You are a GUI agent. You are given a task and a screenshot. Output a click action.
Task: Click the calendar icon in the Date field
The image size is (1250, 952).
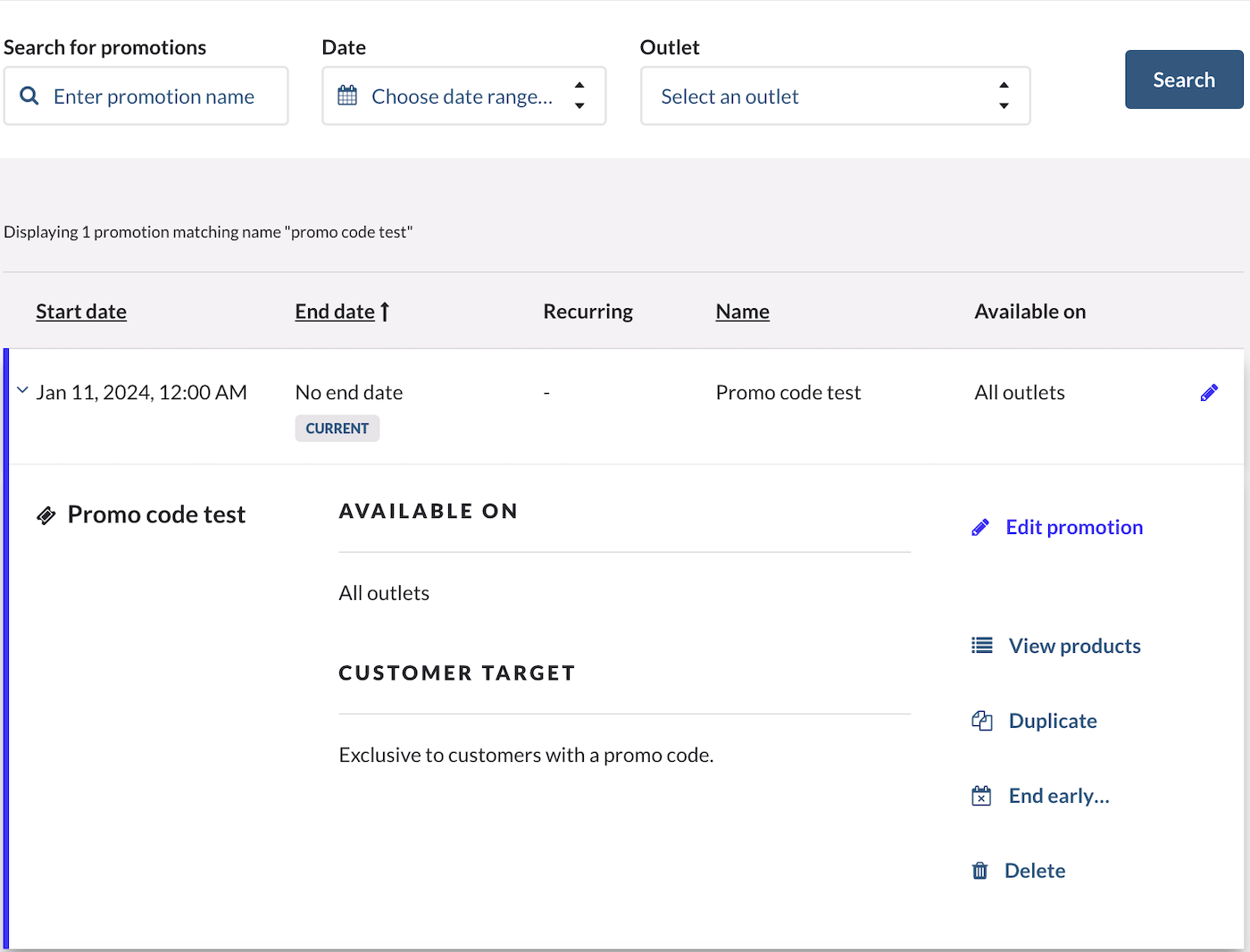pos(347,96)
